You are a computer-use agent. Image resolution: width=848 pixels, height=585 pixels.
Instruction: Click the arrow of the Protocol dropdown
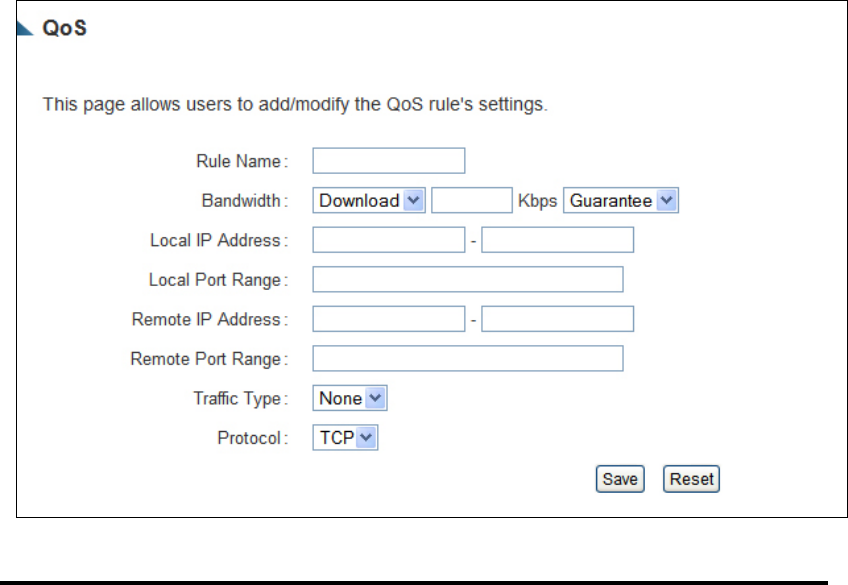point(366,437)
